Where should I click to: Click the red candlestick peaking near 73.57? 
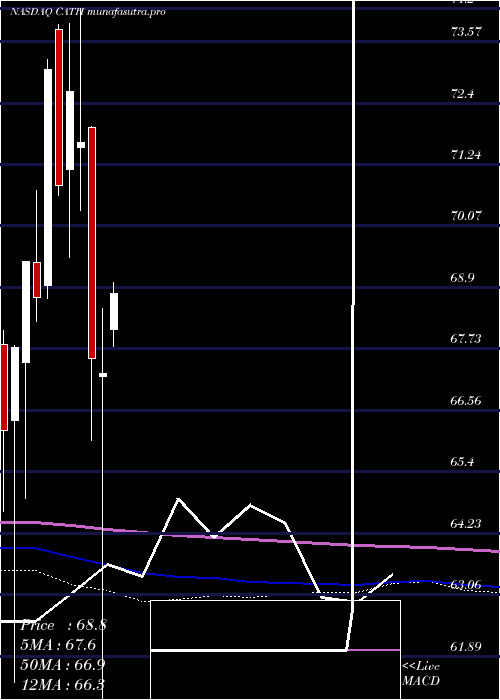coord(59,107)
